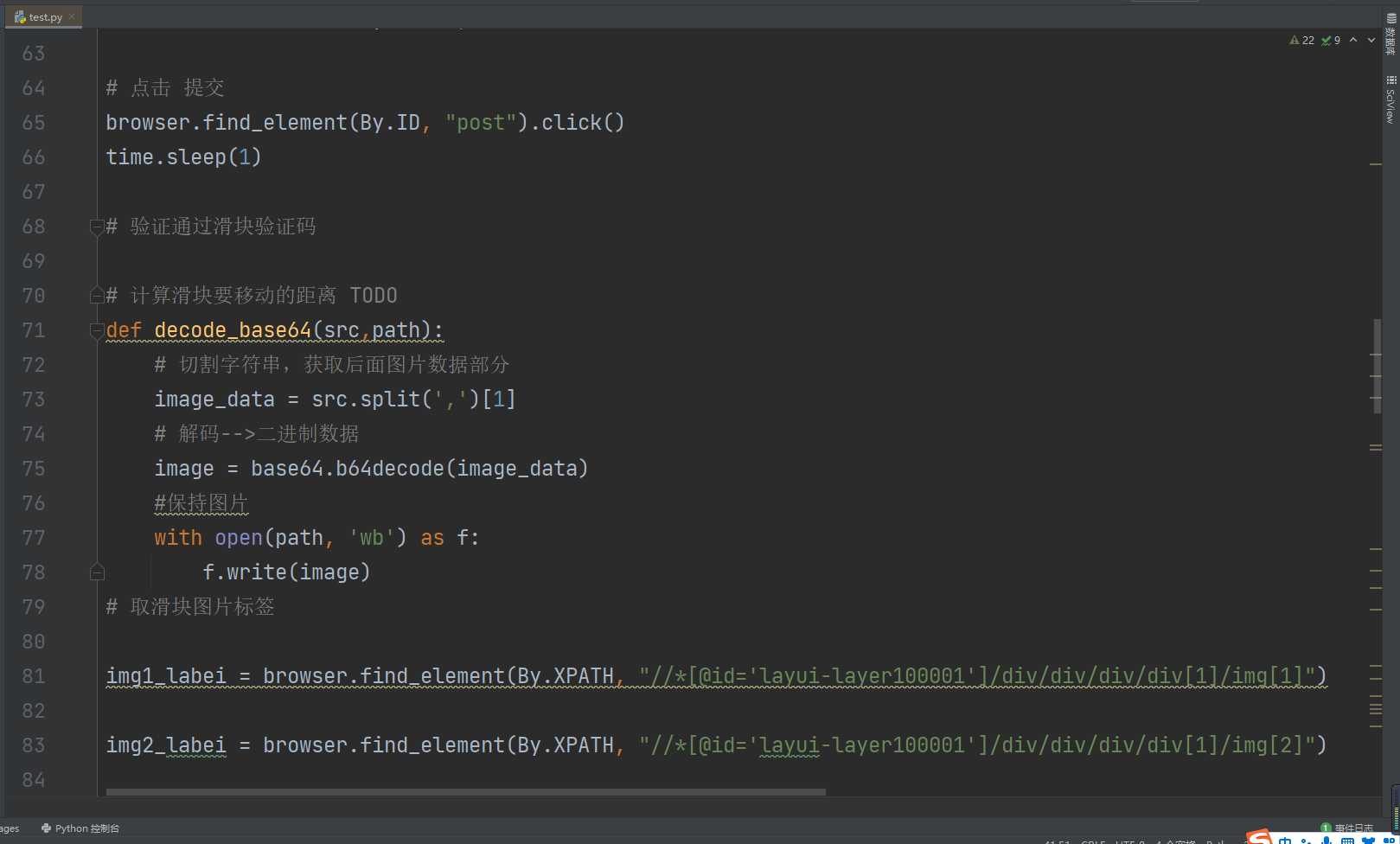Viewport: 1400px width, 844px height.
Task: Click the XPath string ending in img[2]
Action: point(977,745)
